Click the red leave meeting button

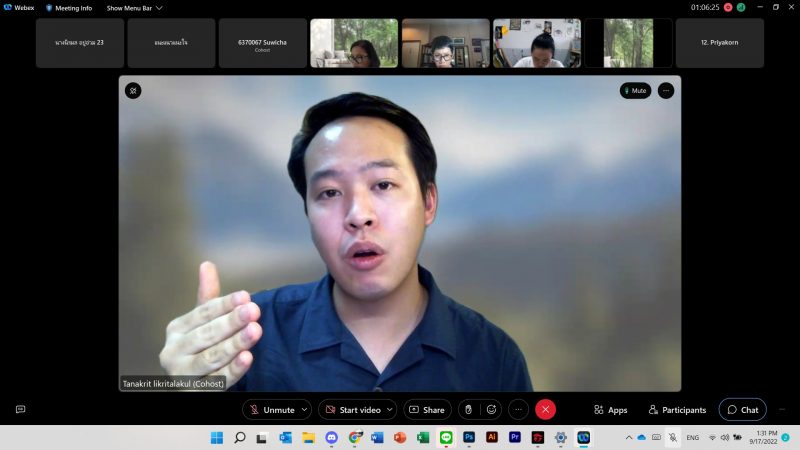pos(545,409)
